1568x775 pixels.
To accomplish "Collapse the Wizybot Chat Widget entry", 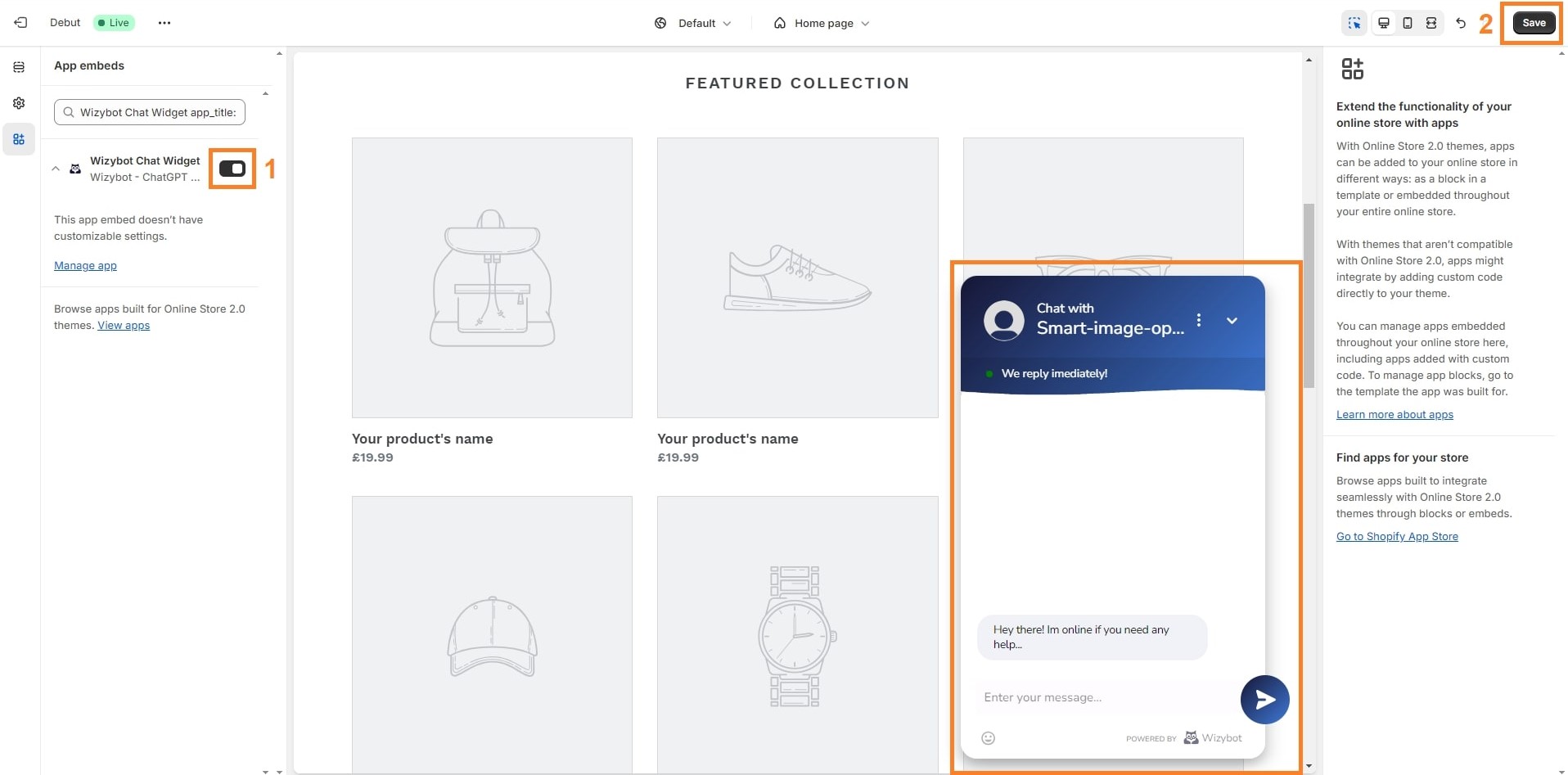I will click(55, 169).
